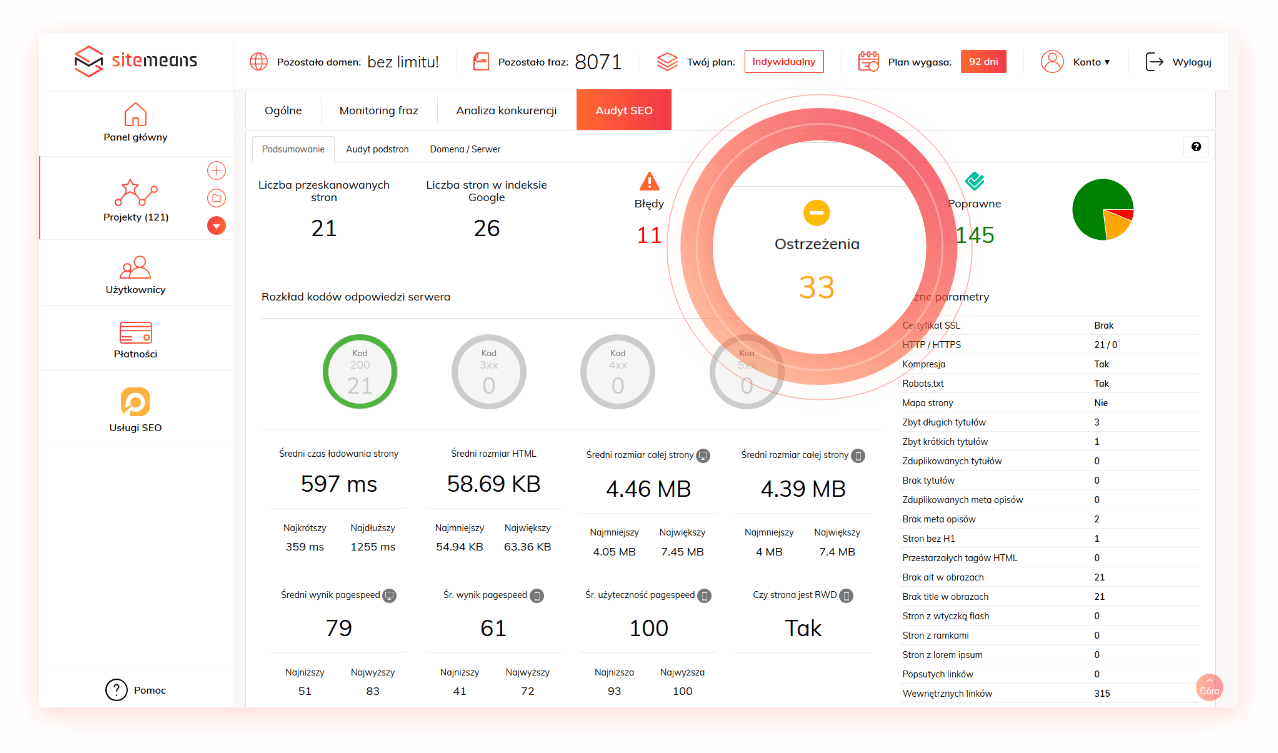Viewport: 1278px width, 753px height.
Task: Switch to Monitoring fraz tab
Action: pos(378,111)
